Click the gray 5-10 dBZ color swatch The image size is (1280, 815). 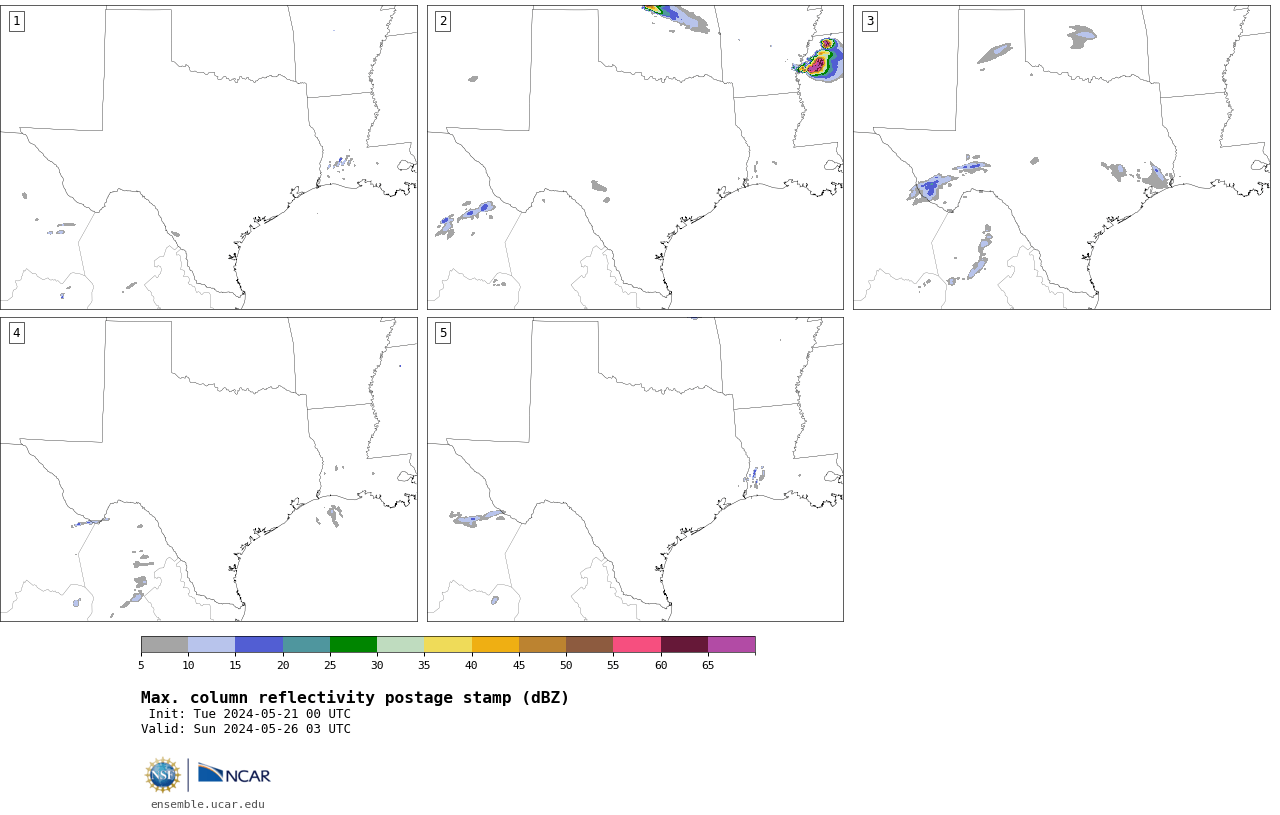click(x=164, y=645)
